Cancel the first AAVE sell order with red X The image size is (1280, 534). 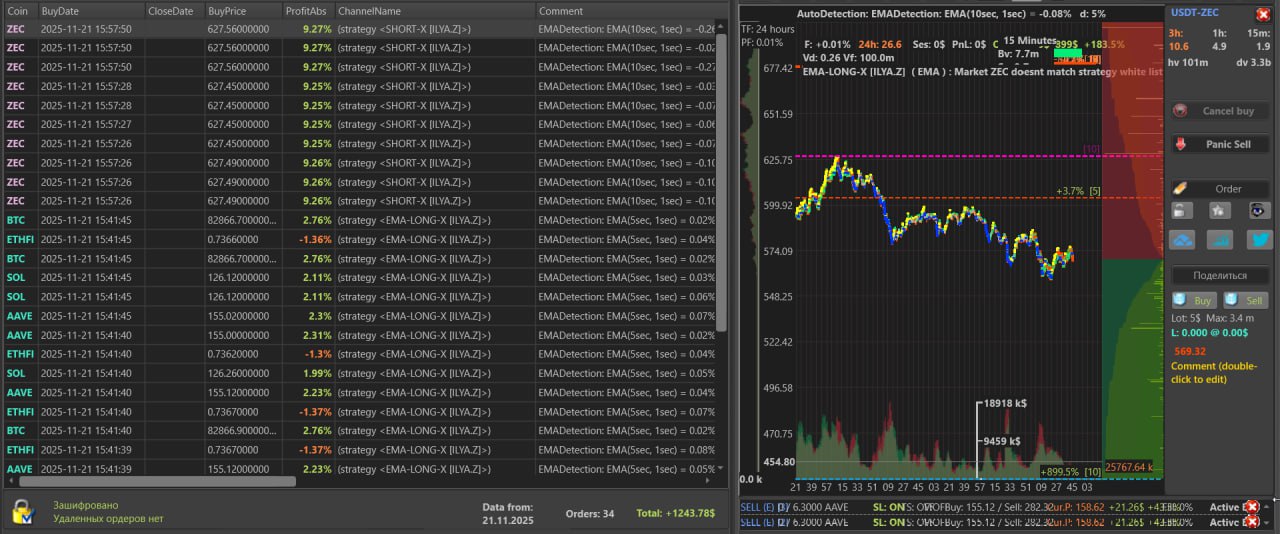1251,508
